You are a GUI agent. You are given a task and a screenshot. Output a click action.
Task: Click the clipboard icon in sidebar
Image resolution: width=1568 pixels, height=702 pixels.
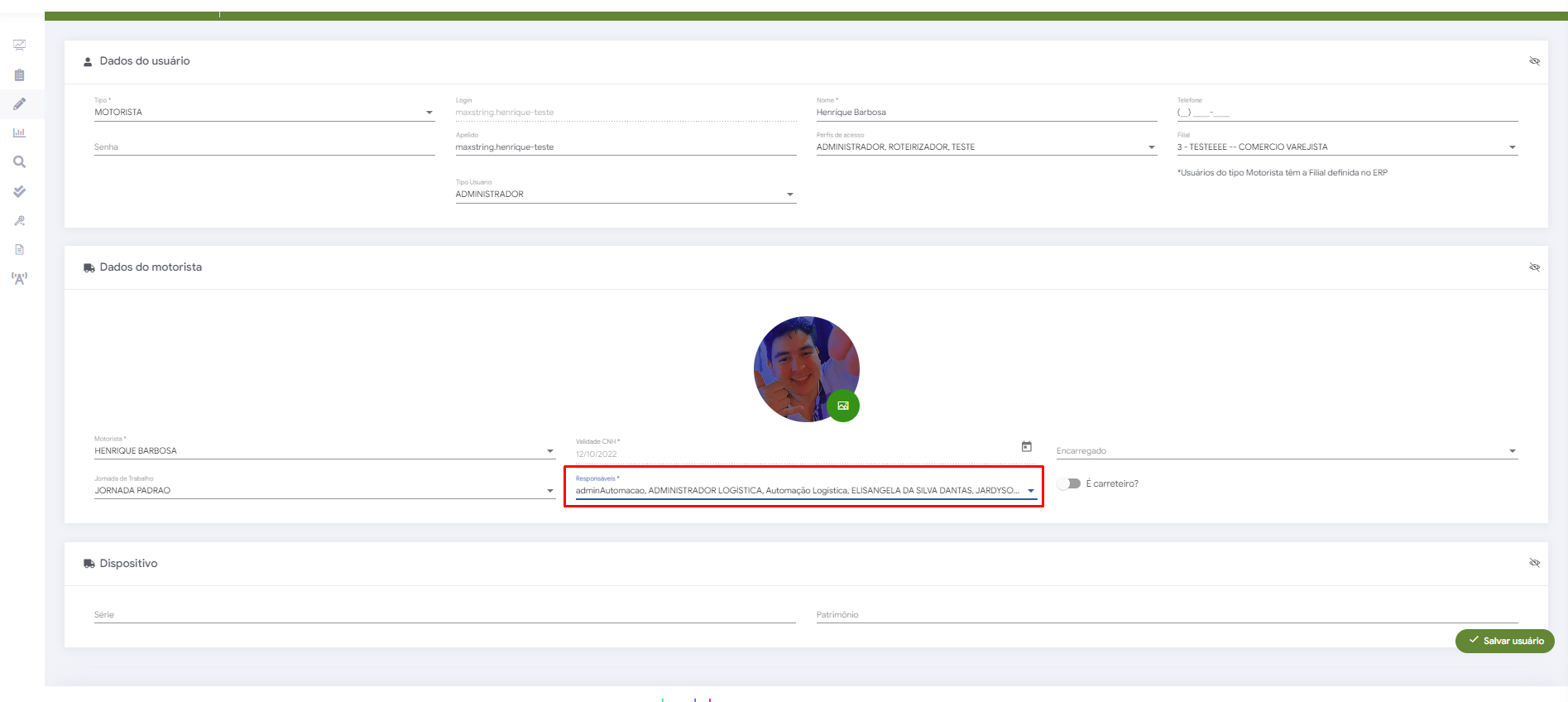click(x=19, y=75)
